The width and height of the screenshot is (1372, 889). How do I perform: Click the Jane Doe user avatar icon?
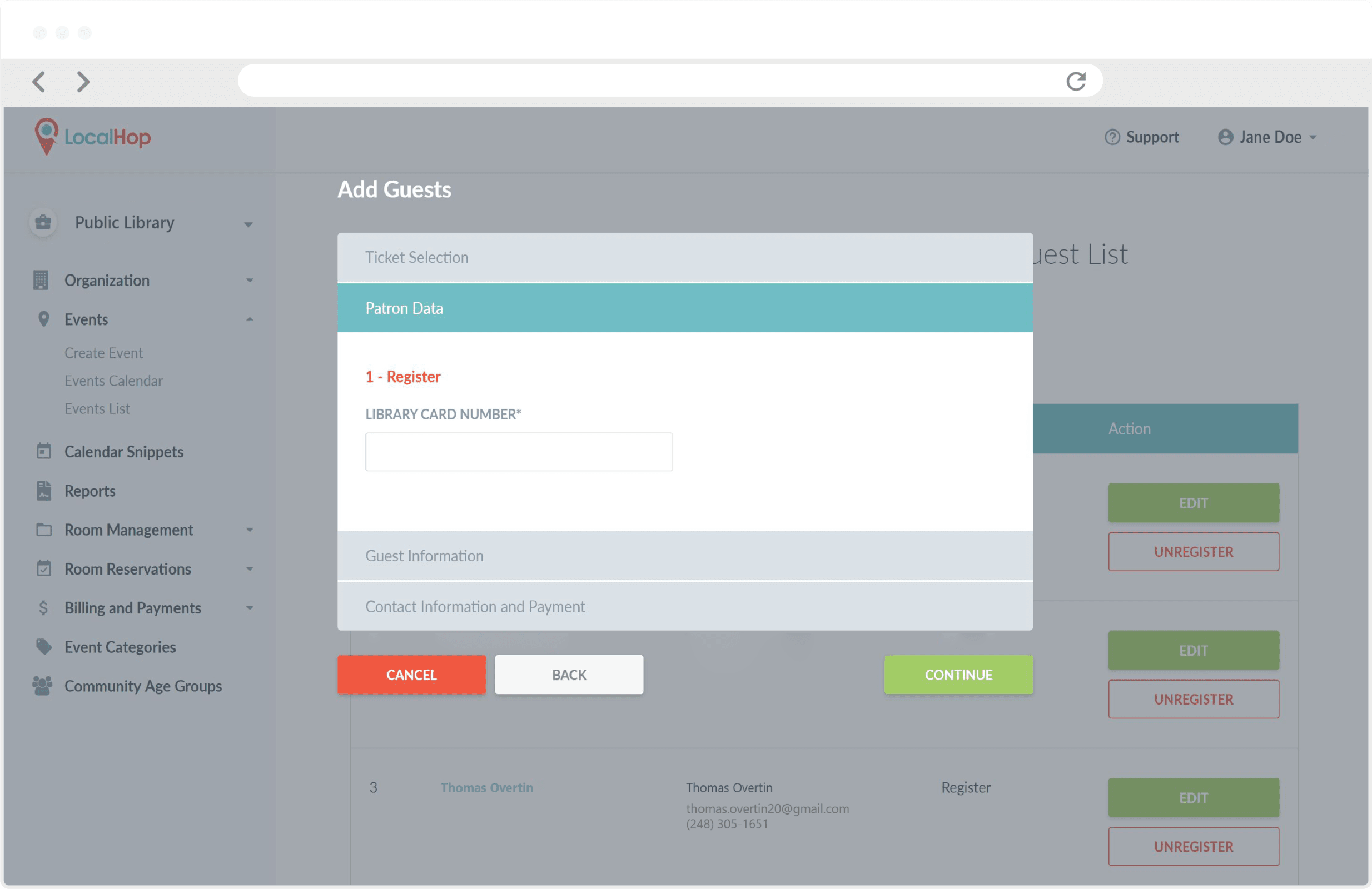1225,137
